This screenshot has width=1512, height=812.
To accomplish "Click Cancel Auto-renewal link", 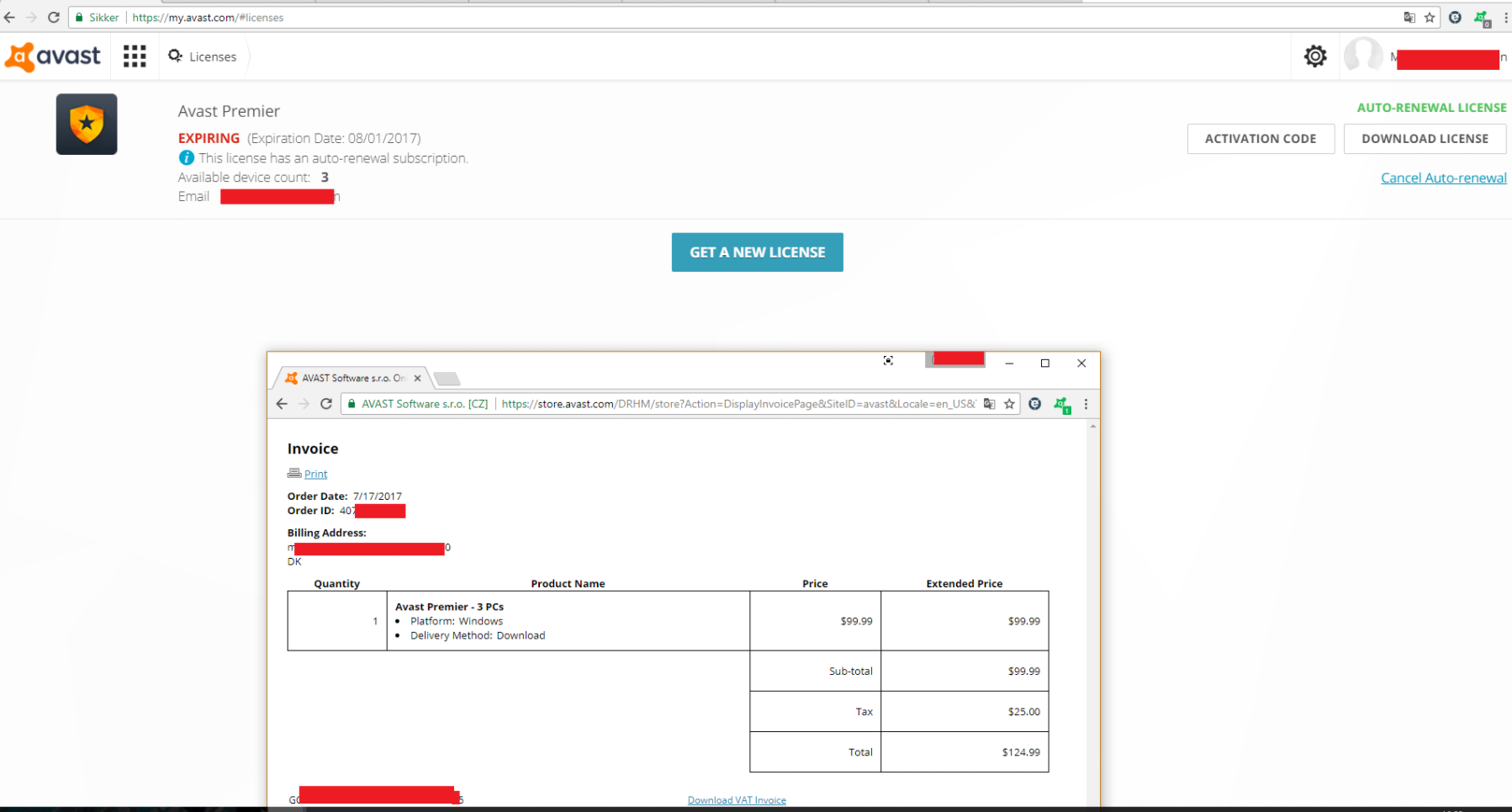I will 1444,178.
